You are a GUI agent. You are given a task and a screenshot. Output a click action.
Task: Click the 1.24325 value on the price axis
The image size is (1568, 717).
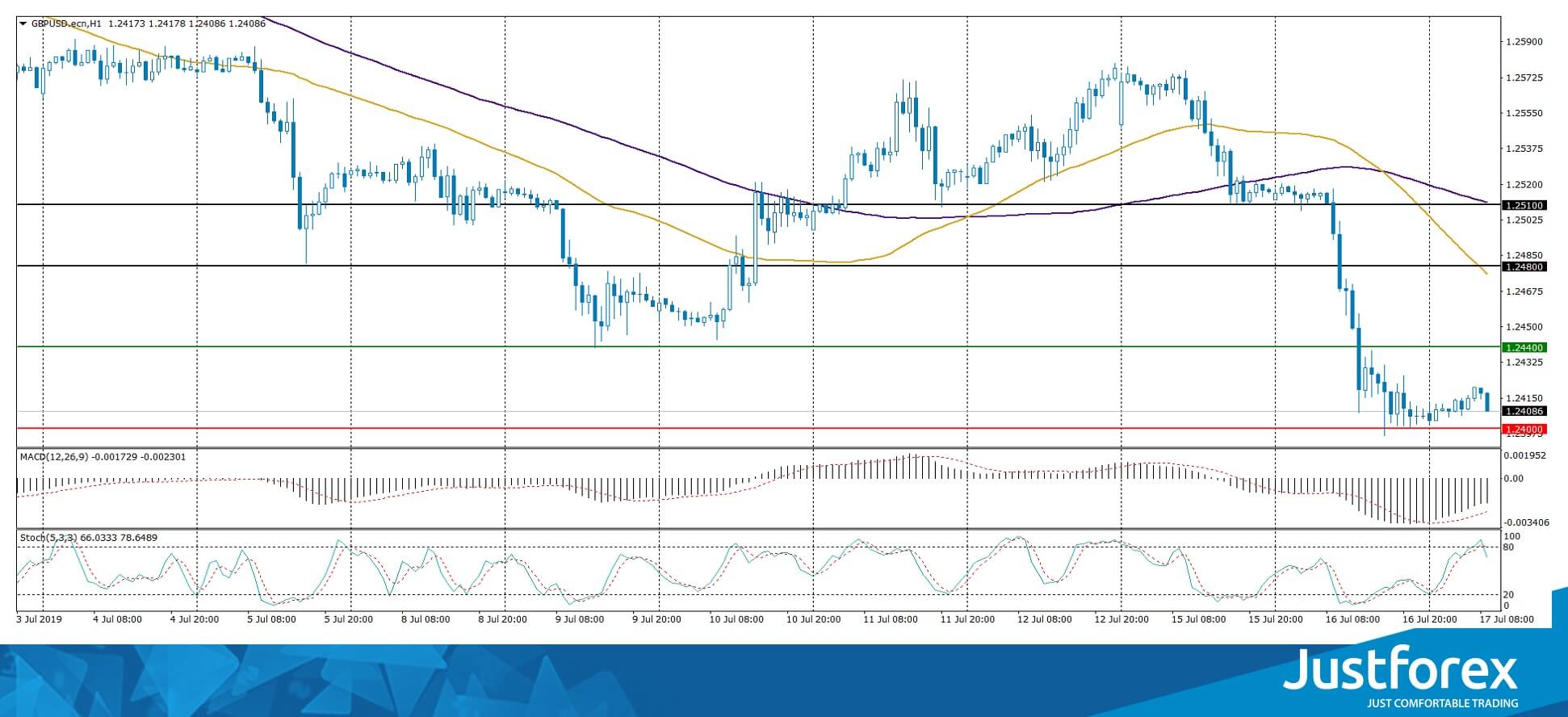click(1524, 363)
